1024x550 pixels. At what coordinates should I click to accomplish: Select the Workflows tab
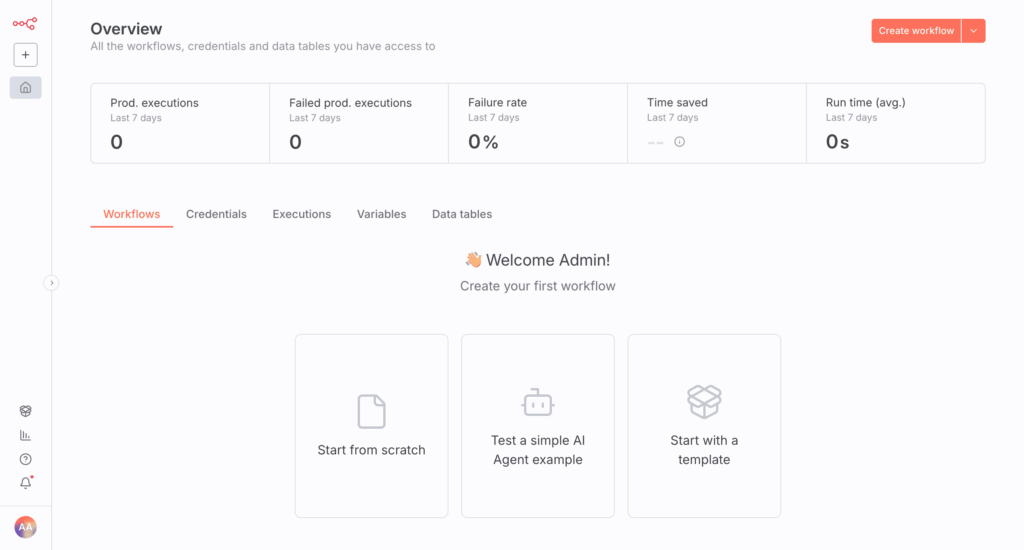[x=131, y=214]
